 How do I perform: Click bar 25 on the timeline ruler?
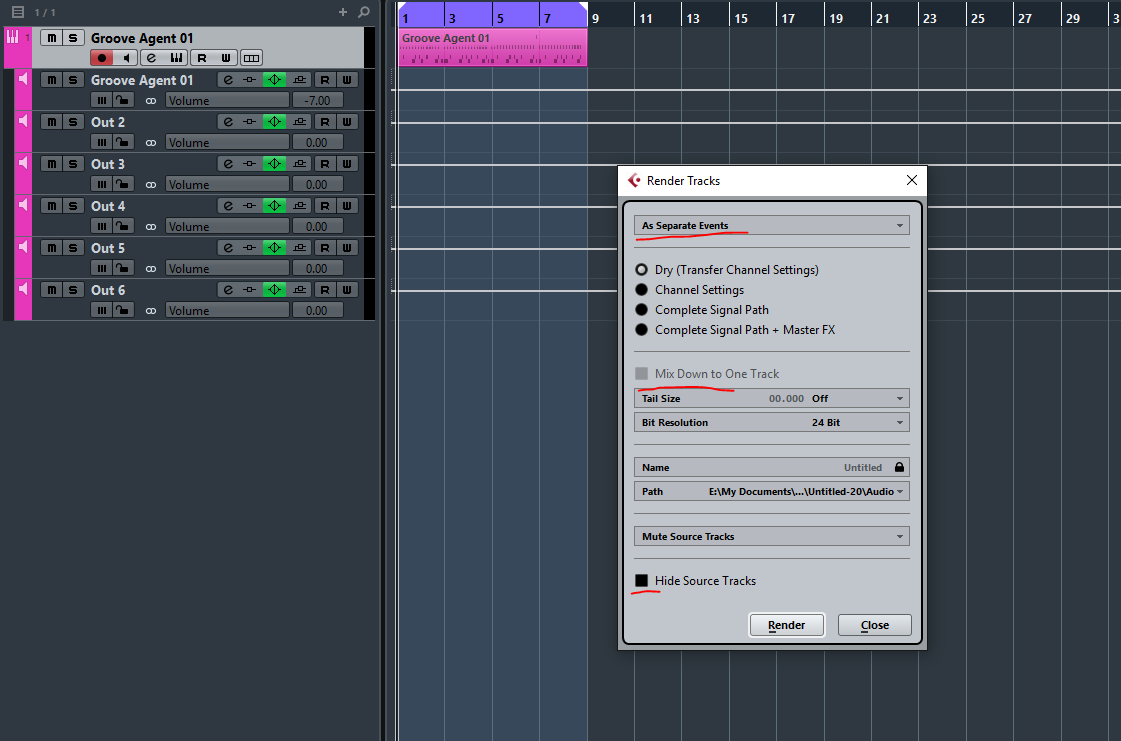(x=977, y=19)
